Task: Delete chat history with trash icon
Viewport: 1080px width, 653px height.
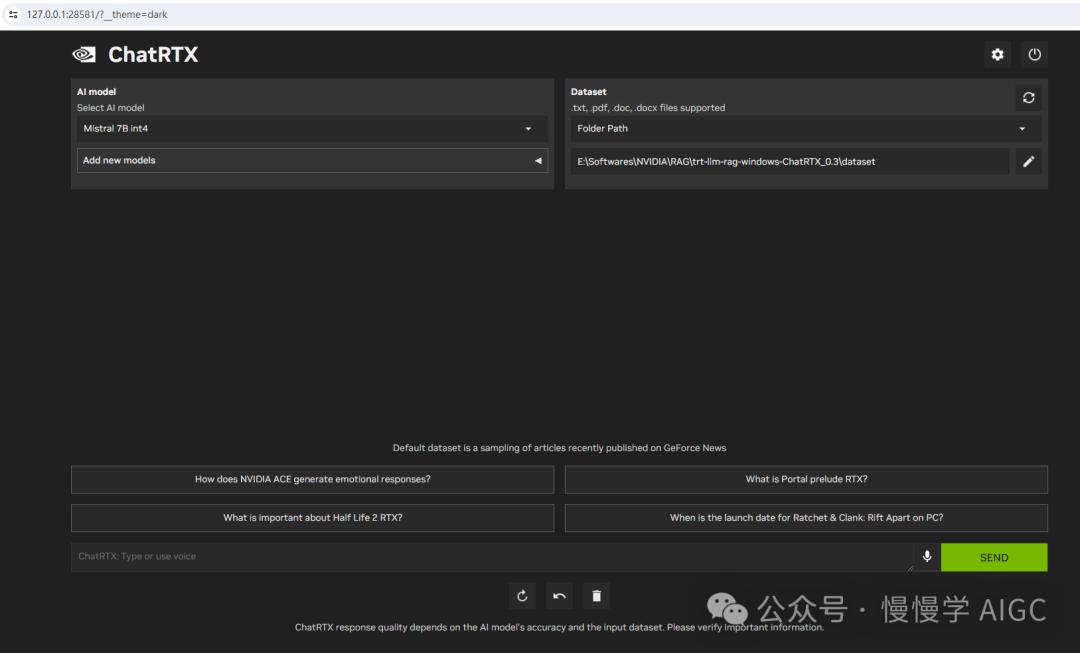Action: (x=597, y=596)
